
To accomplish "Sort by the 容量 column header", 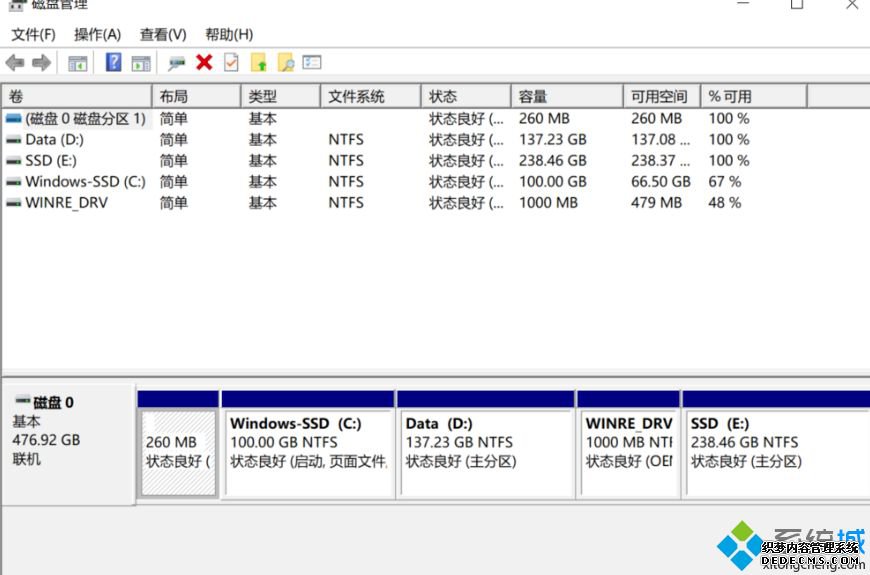I will 567,97.
